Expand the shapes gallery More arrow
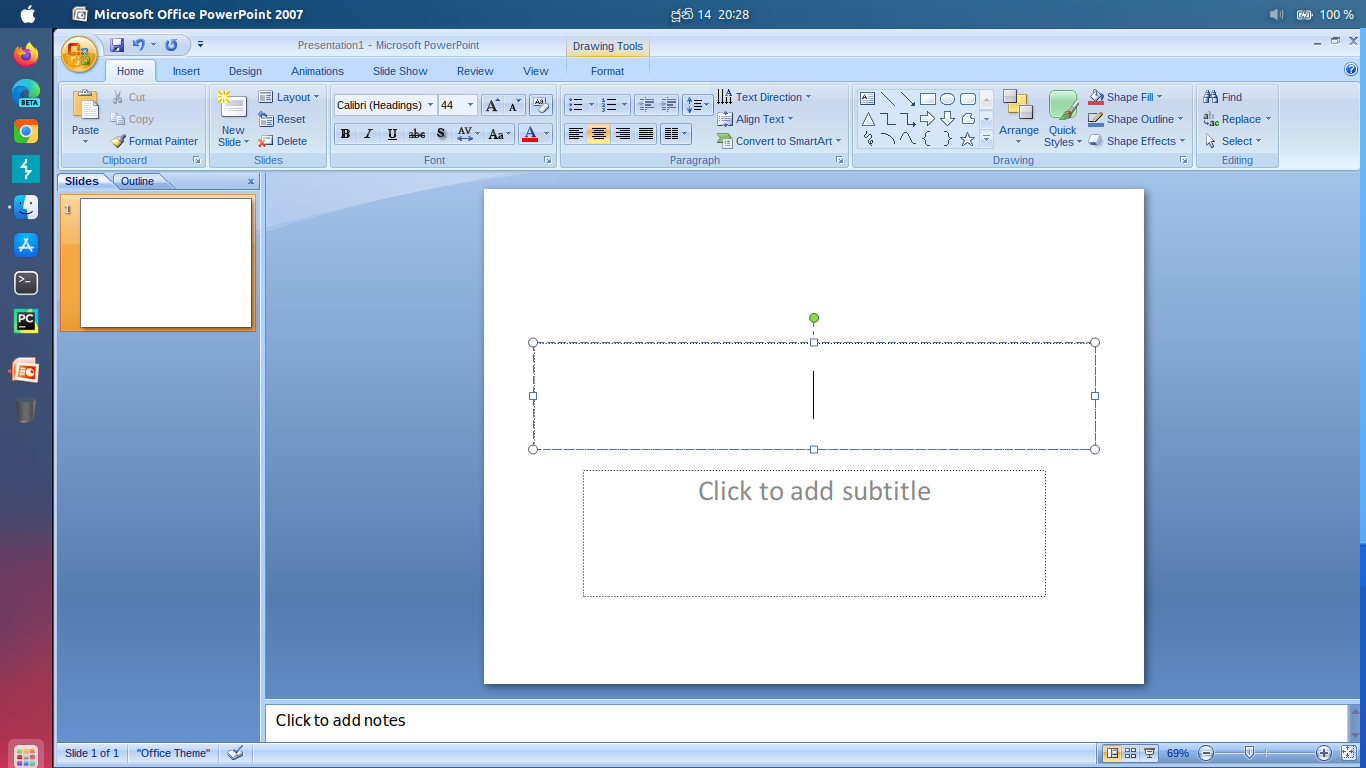1366x768 pixels. [x=986, y=139]
